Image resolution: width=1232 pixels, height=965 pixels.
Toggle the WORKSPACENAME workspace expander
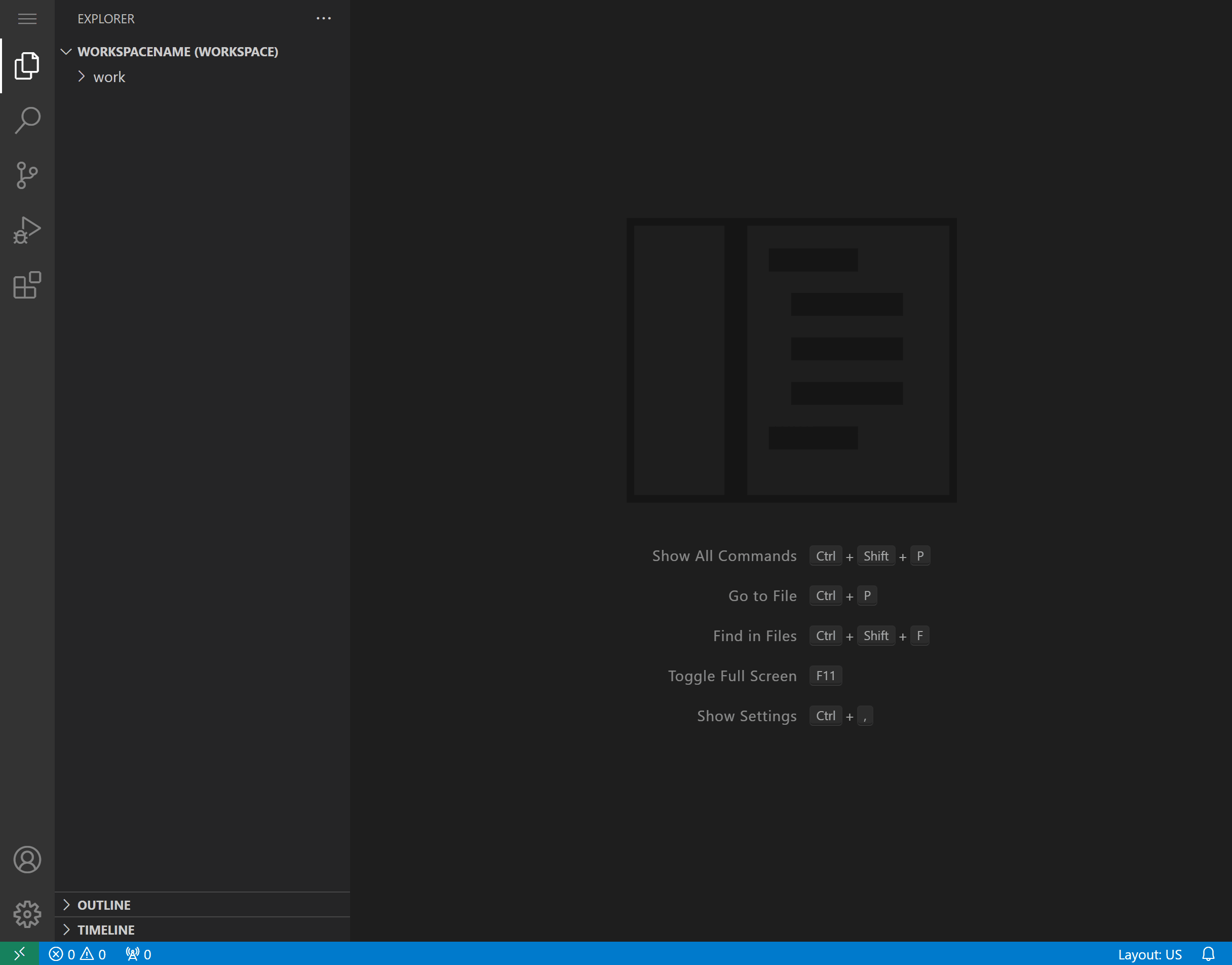pyautogui.click(x=65, y=51)
